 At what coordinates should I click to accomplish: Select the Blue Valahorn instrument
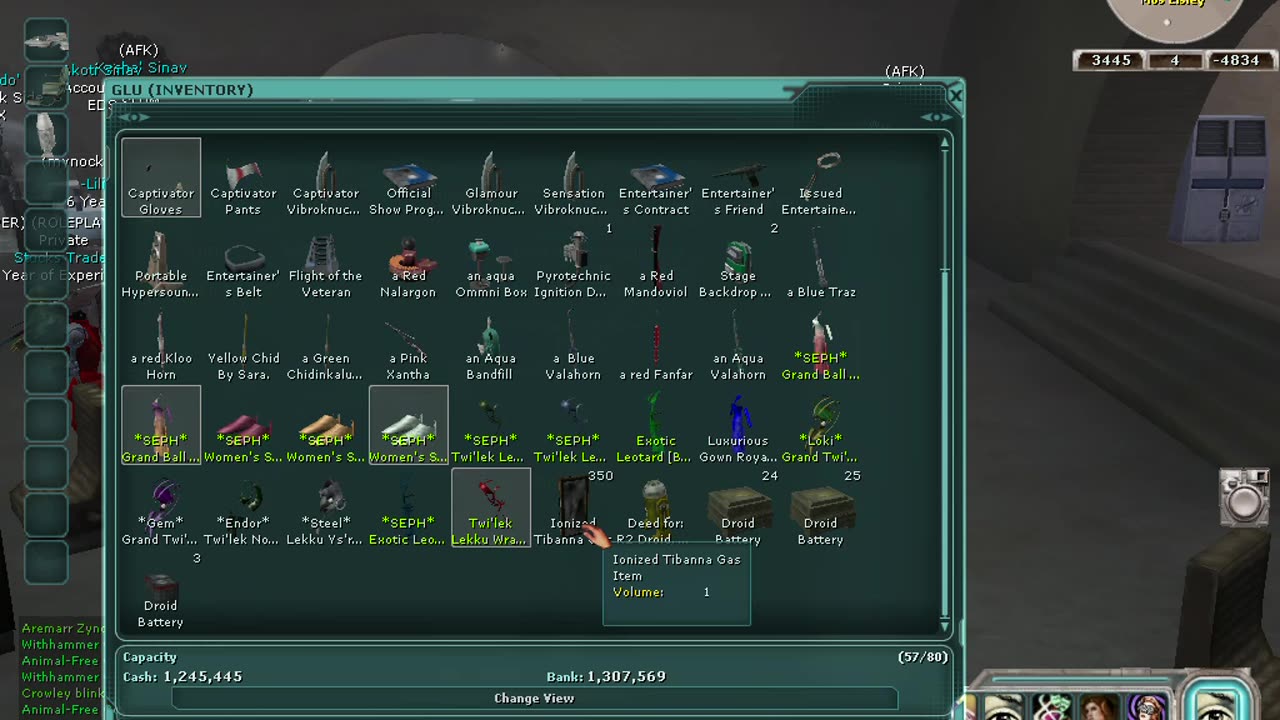(x=573, y=343)
